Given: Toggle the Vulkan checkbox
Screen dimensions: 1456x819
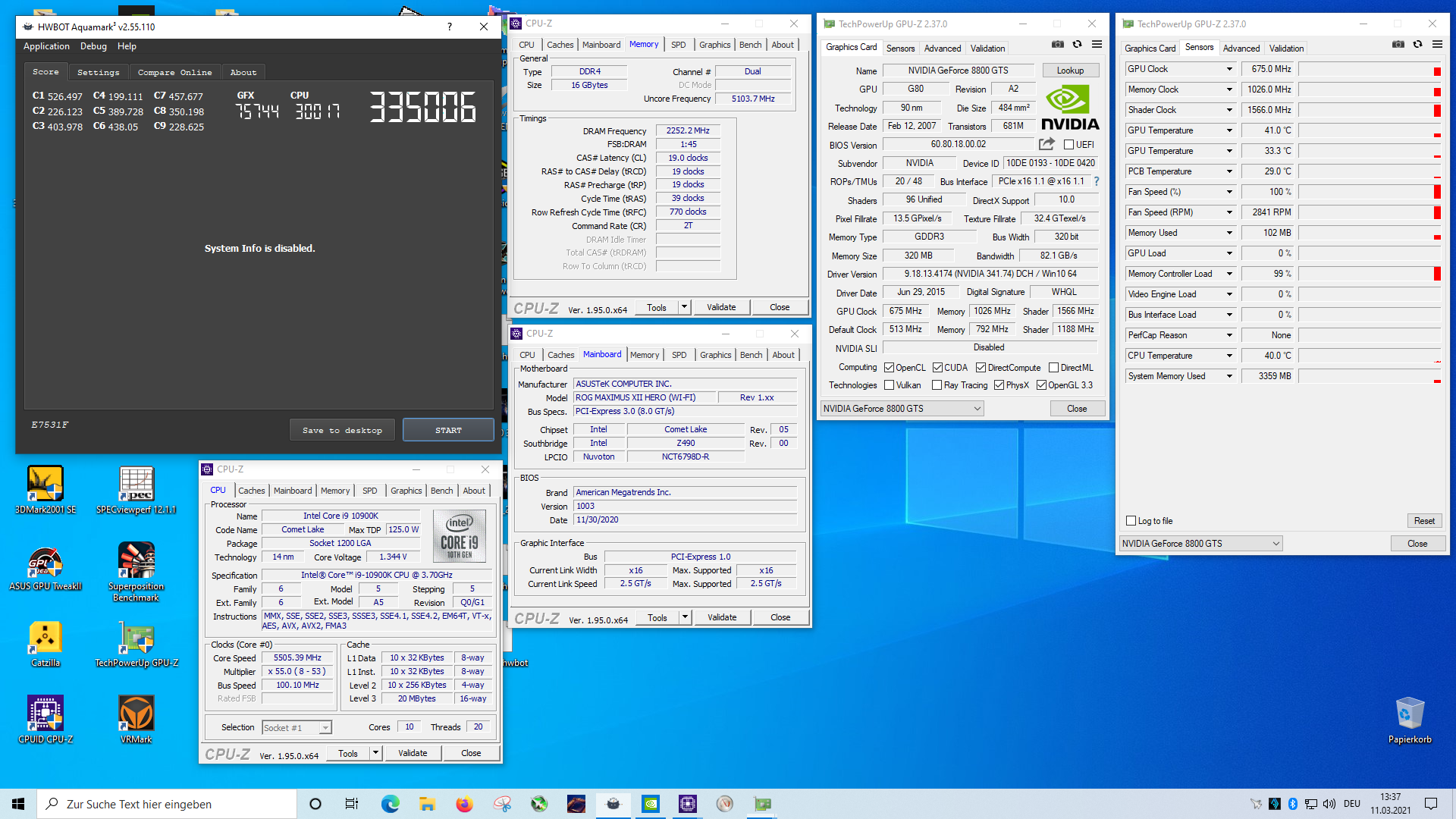Looking at the screenshot, I should [x=889, y=385].
